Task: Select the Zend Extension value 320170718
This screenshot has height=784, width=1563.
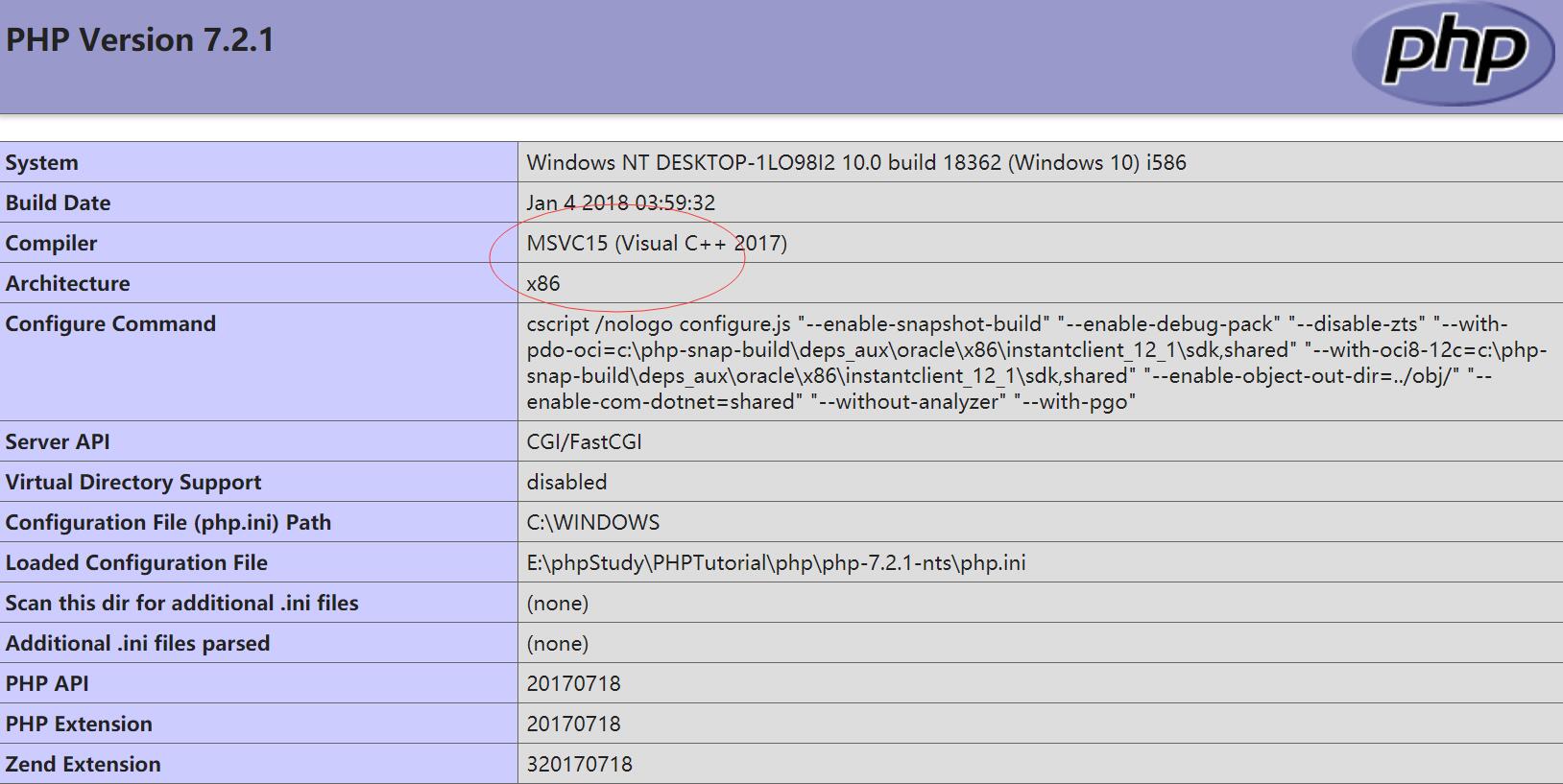Action: [x=579, y=765]
